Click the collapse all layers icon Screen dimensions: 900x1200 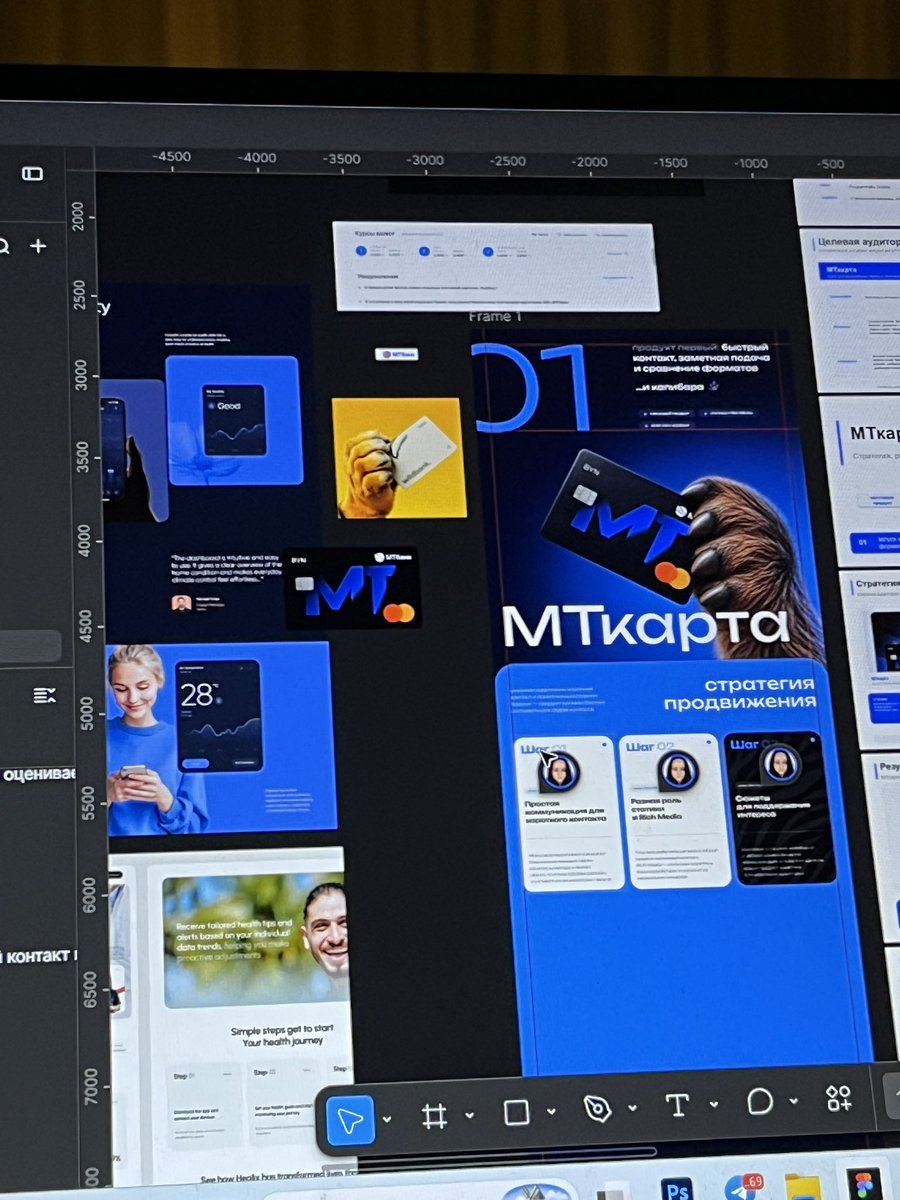(x=44, y=695)
